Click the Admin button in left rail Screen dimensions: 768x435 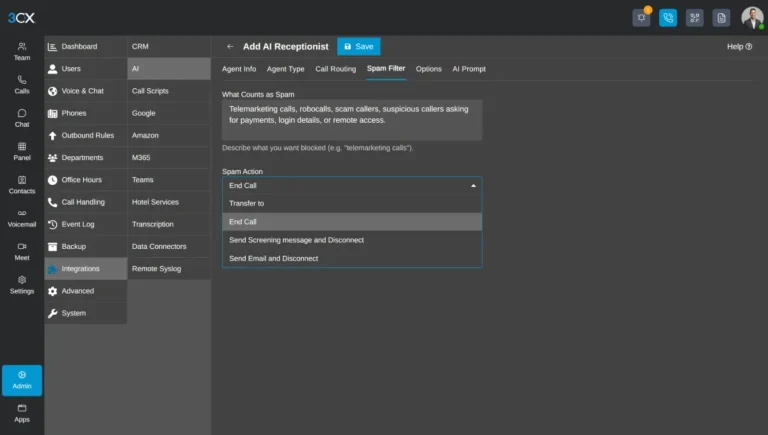22,380
